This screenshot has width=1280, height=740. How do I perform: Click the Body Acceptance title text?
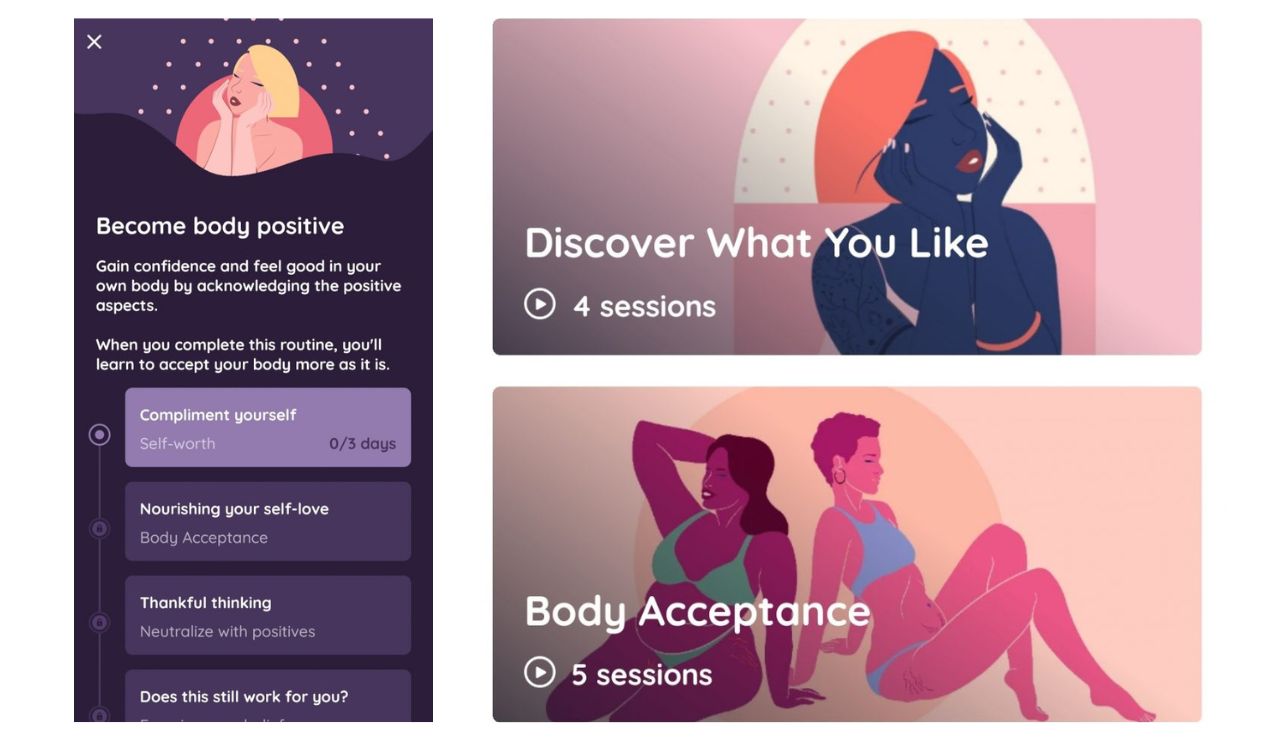pyautogui.click(x=698, y=611)
